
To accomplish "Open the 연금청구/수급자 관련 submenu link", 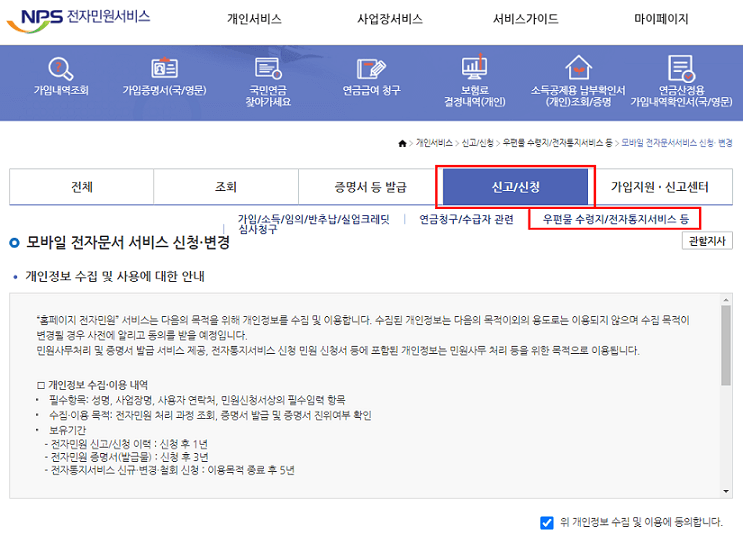I will pyautogui.click(x=466, y=219).
